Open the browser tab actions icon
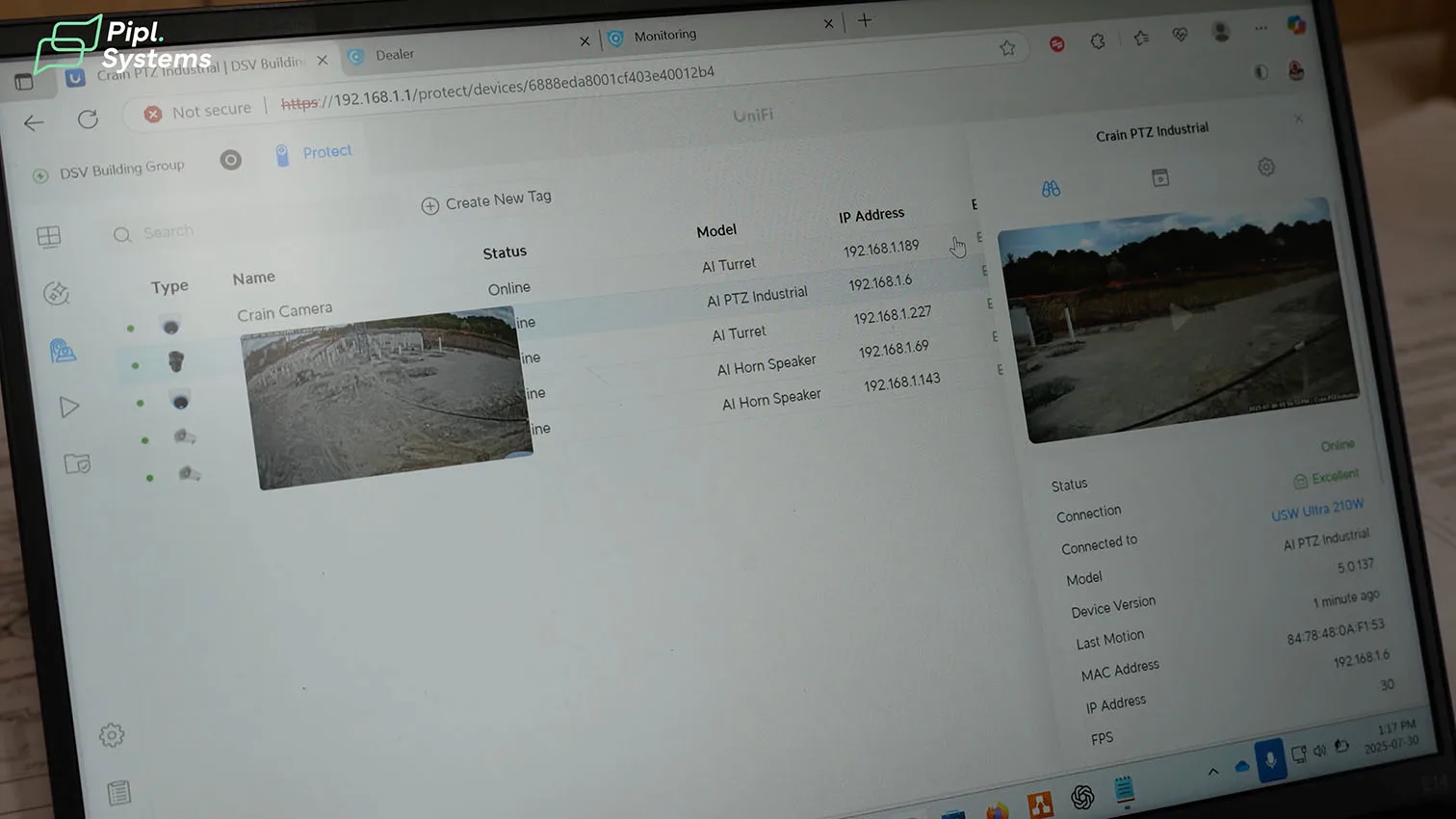The width and height of the screenshot is (1456, 819). [x=24, y=83]
